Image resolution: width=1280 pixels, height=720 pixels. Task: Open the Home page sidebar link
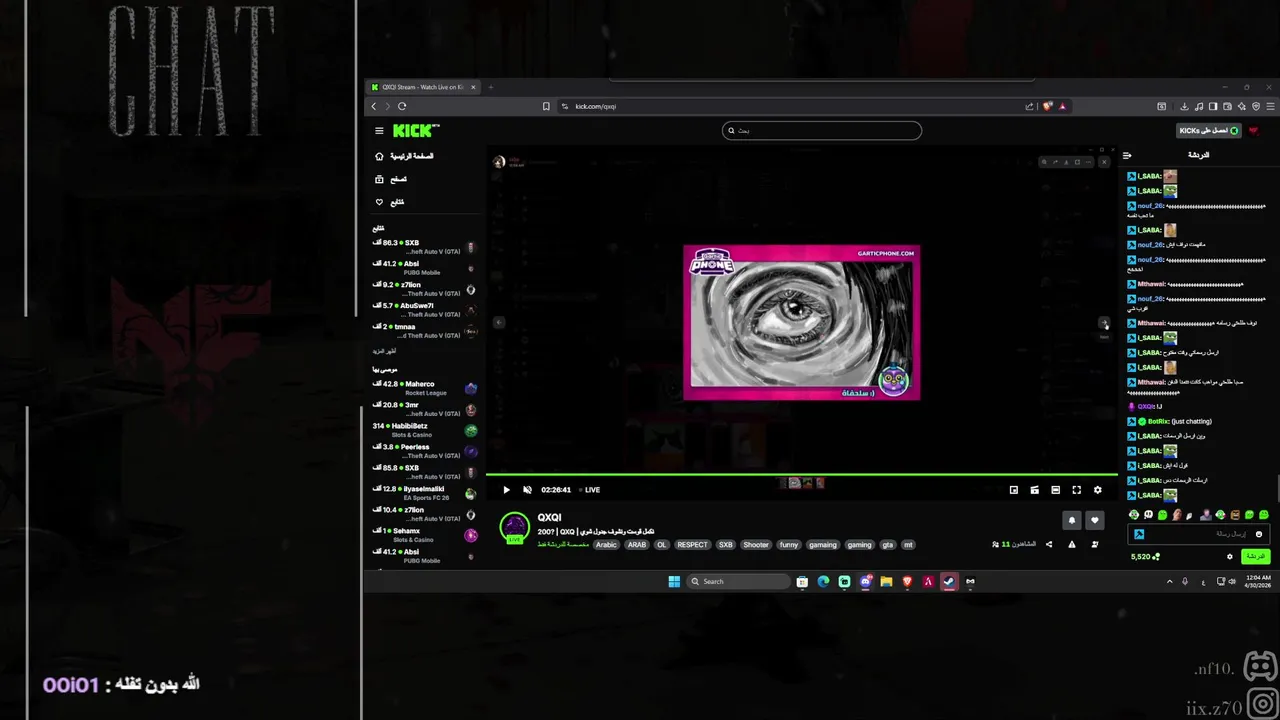[404, 156]
